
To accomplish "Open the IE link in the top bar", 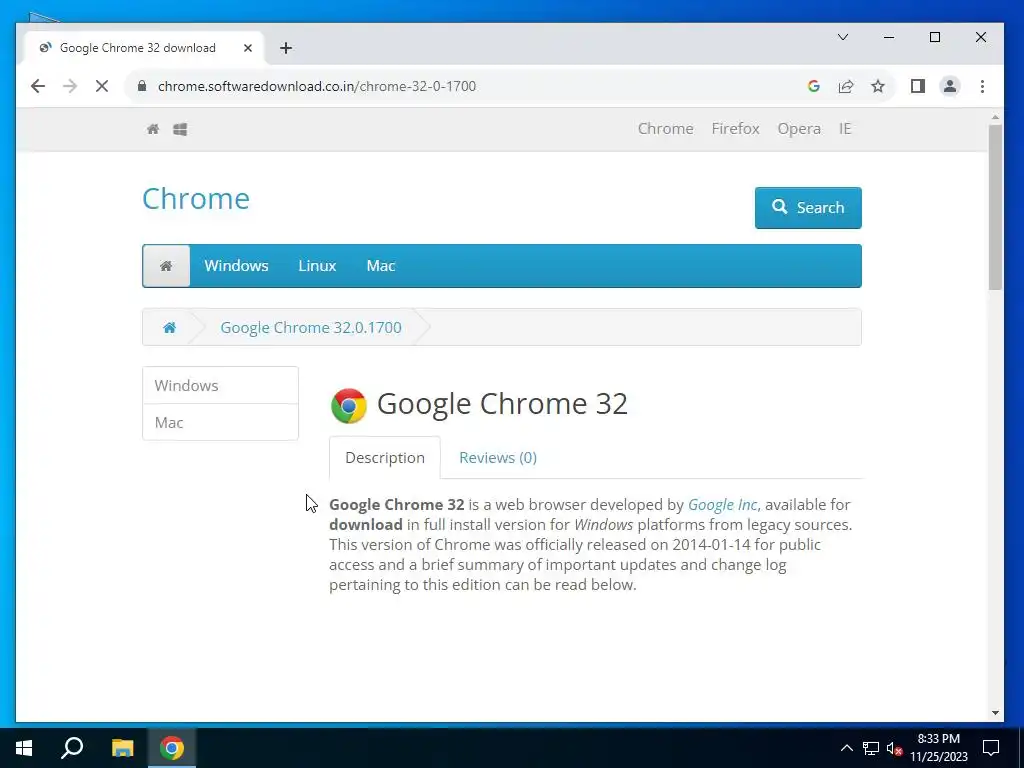I will point(845,129).
